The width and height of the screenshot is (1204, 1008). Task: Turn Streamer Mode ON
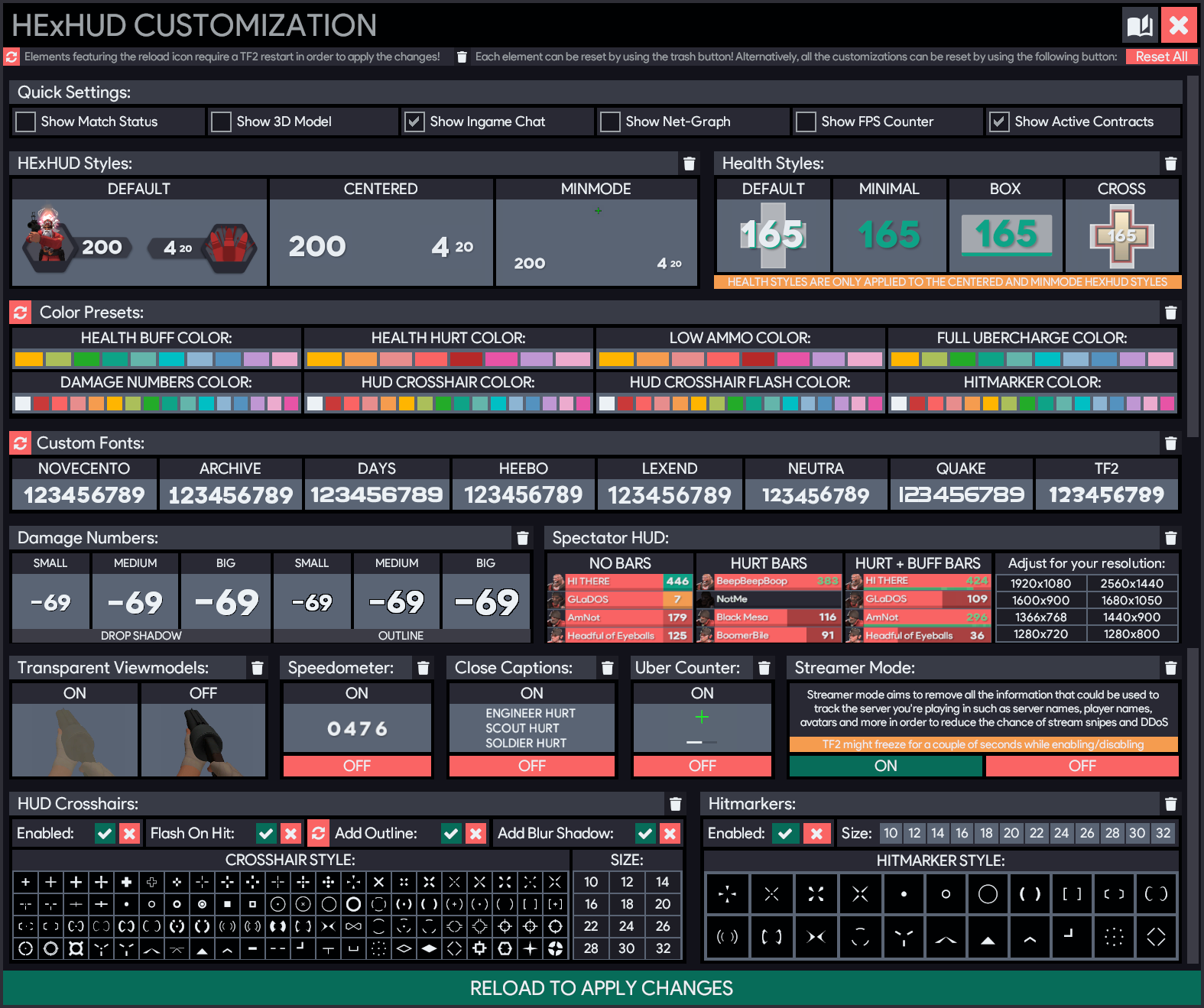(886, 766)
